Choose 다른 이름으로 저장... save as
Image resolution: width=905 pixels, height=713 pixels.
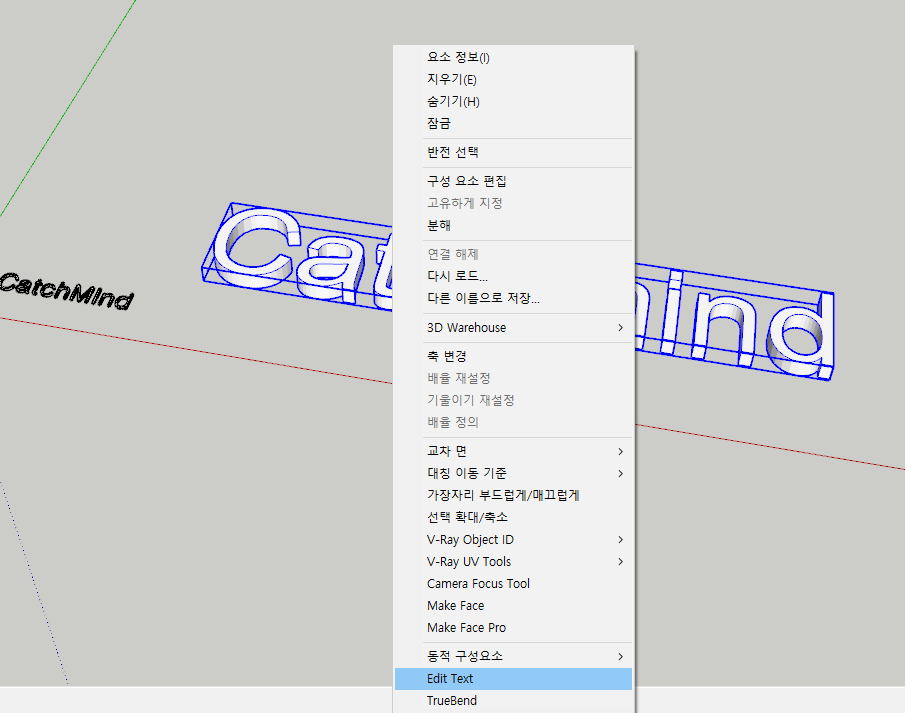click(513, 298)
